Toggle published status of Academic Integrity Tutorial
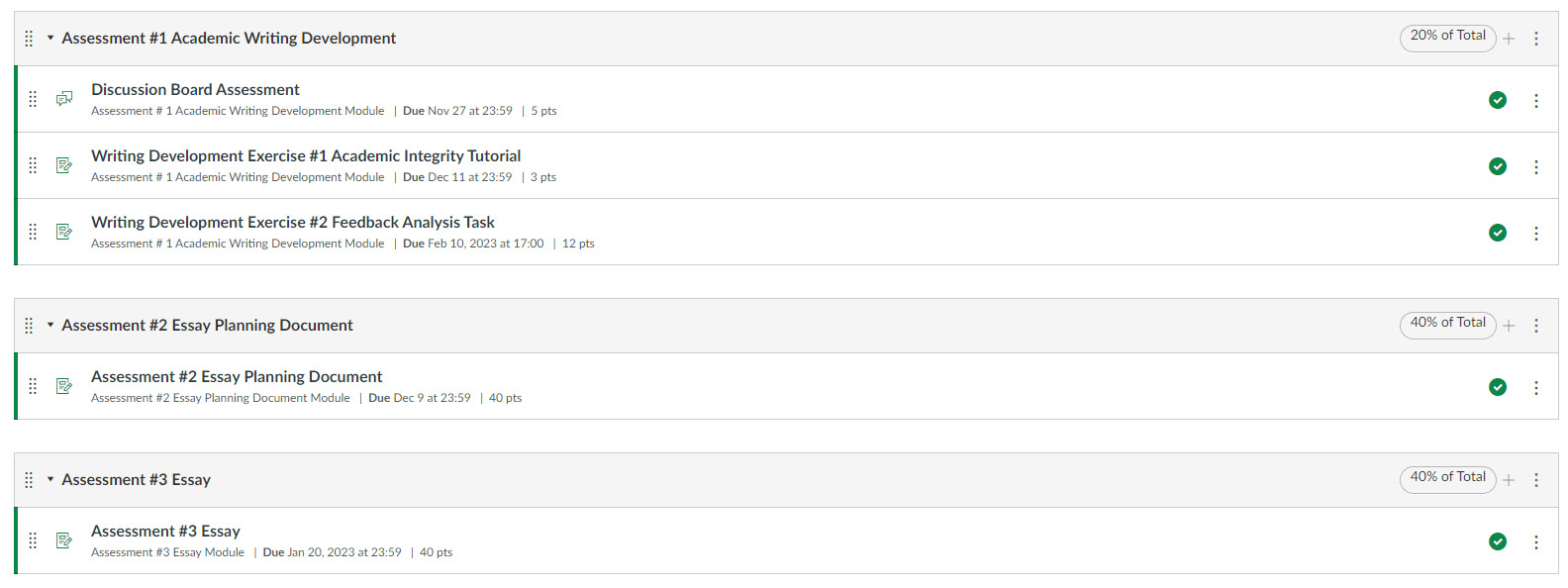 click(x=1498, y=166)
